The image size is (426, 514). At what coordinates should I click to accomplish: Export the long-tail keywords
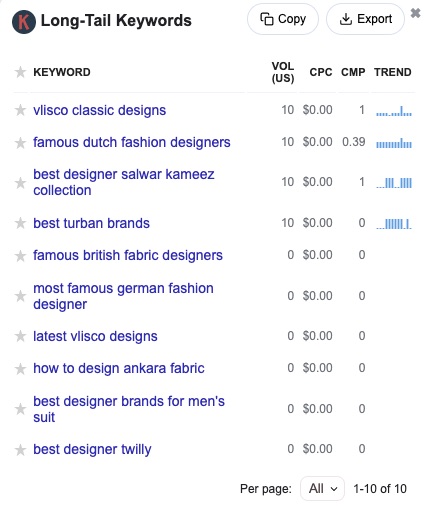point(365,19)
